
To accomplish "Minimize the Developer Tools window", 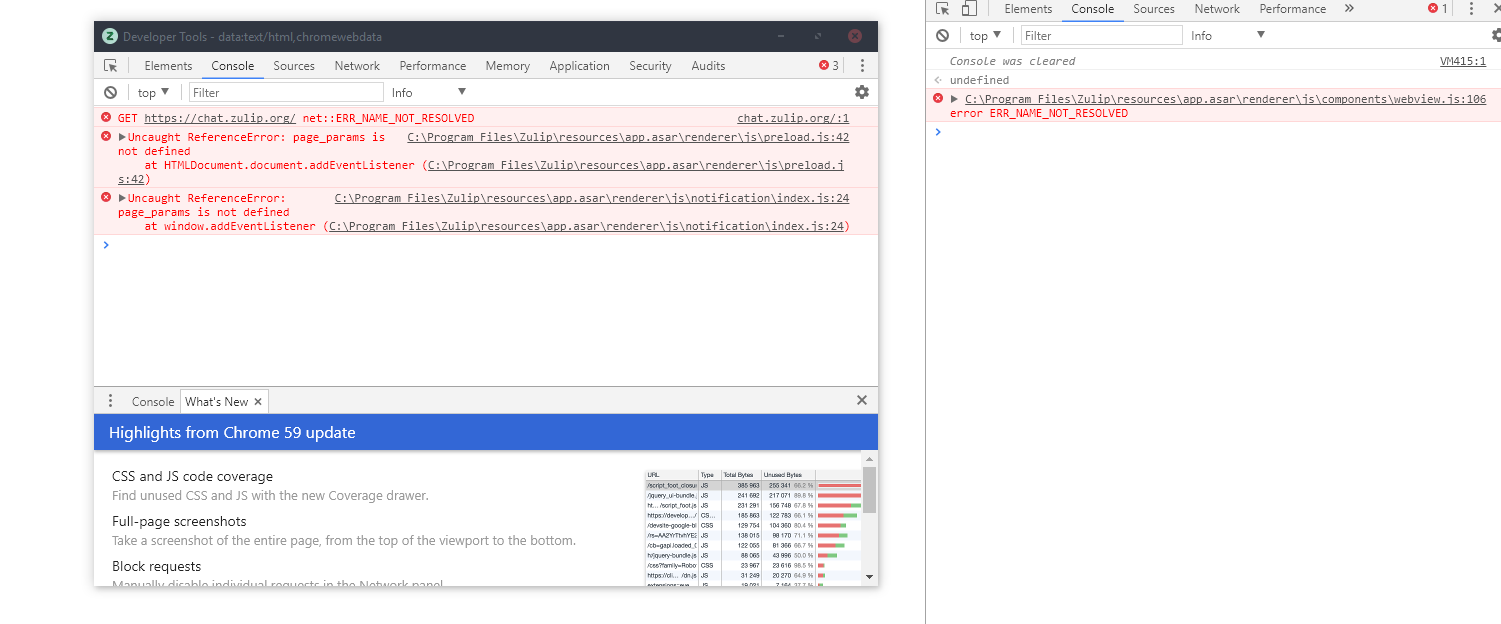I will click(x=781, y=36).
